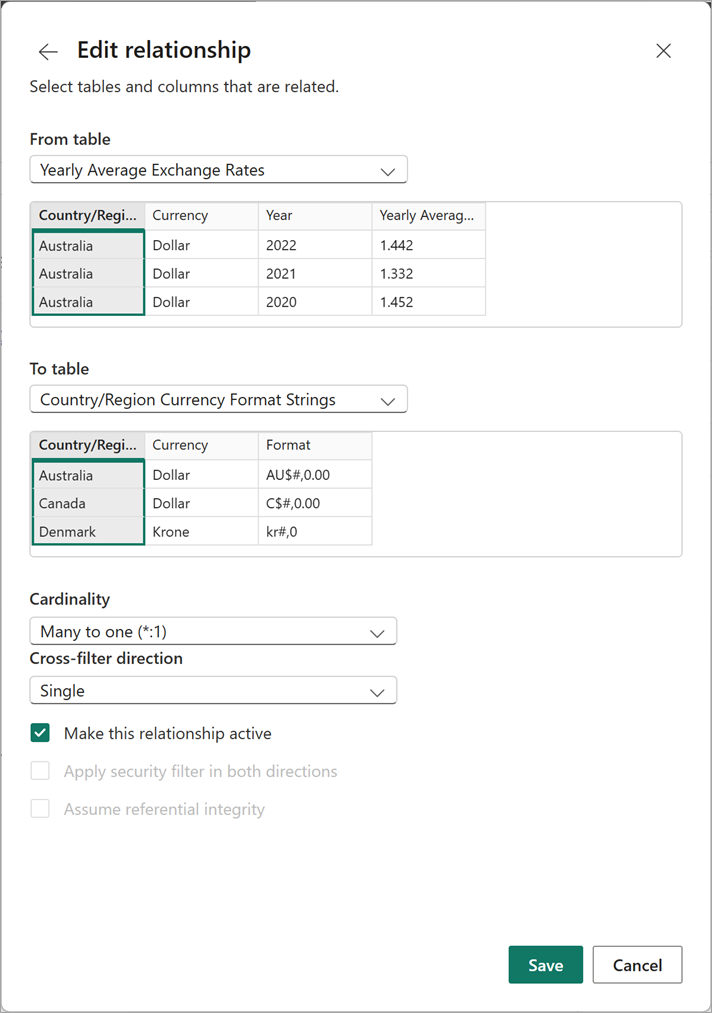Select Currency column header in From table
Image resolution: width=712 pixels, height=1013 pixels.
[201, 216]
